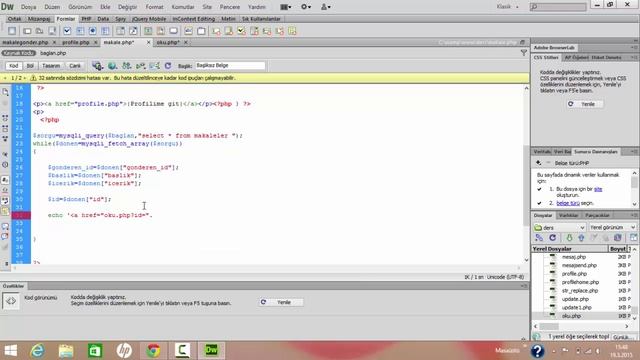This screenshot has height=360, width=640.
Task: Insert Spry Validation Password
Action: click(267, 31)
